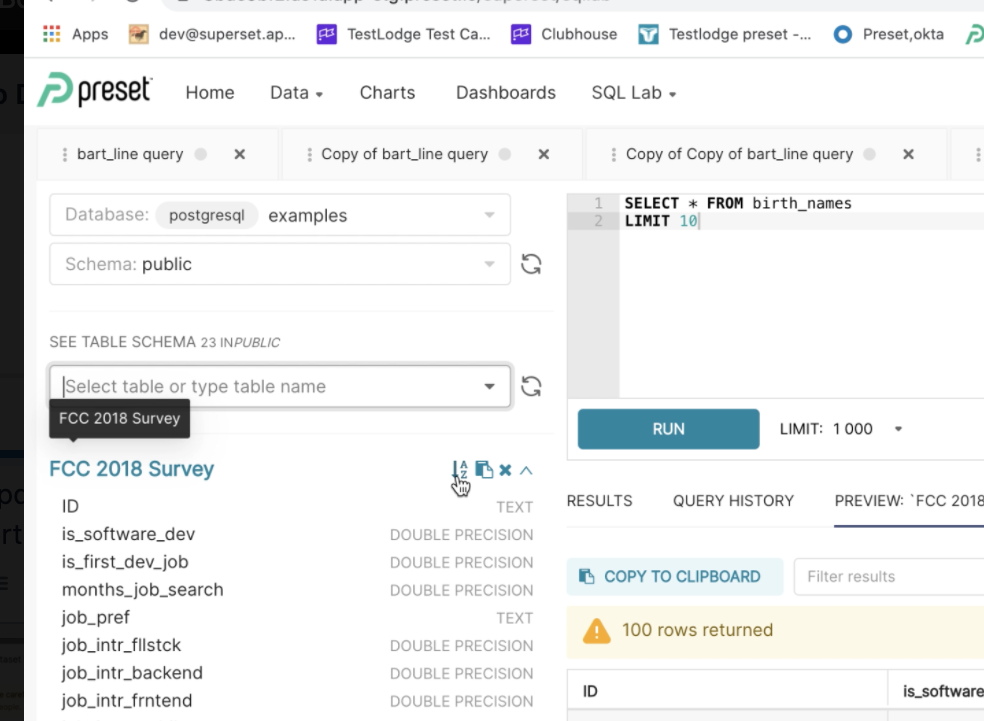Open Testlodge preset bookmark
Viewport: 984px width, 721px height.
[x=724, y=34]
